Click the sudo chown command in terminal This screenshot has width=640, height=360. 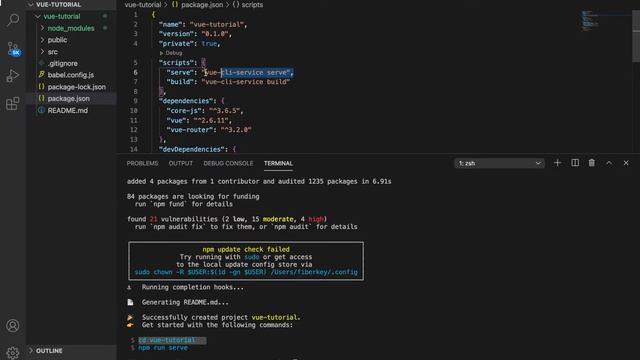click(x=246, y=272)
